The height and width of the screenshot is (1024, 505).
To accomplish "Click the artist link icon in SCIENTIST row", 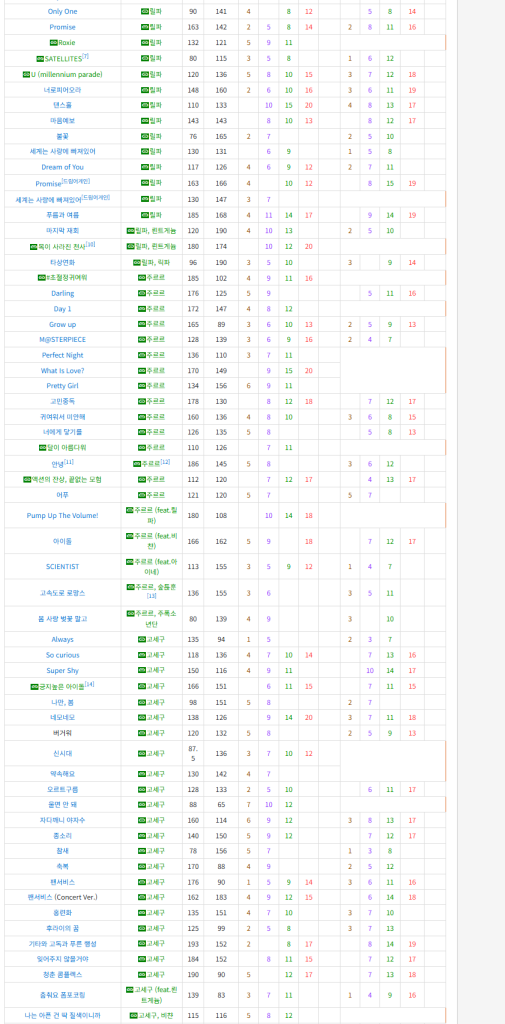I will click(130, 562).
